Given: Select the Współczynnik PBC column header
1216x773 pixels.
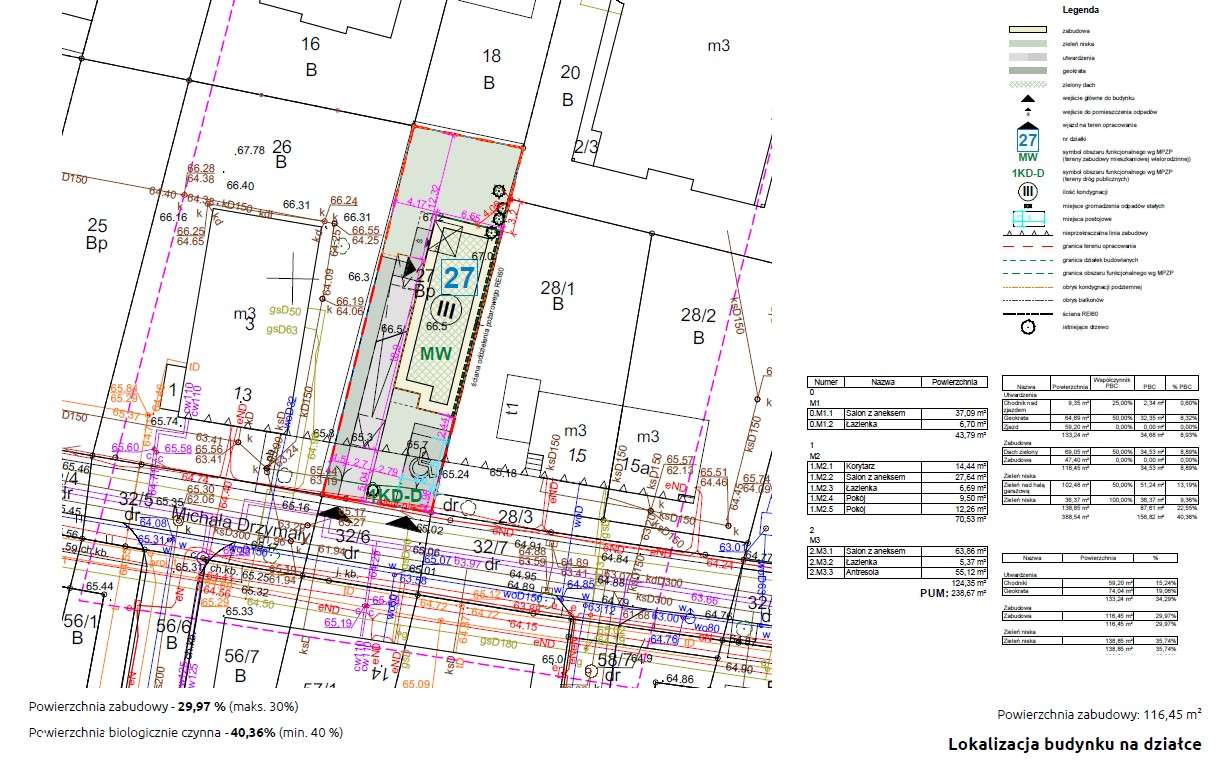Looking at the screenshot, I should [x=1112, y=383].
